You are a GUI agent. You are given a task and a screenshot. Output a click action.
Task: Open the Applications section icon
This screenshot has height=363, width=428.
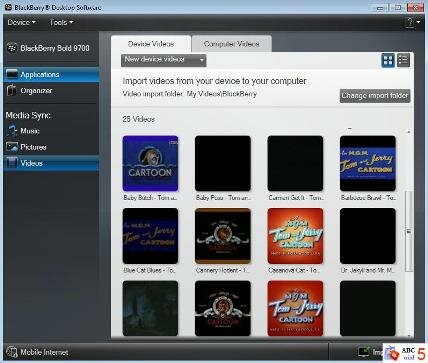pos(12,74)
